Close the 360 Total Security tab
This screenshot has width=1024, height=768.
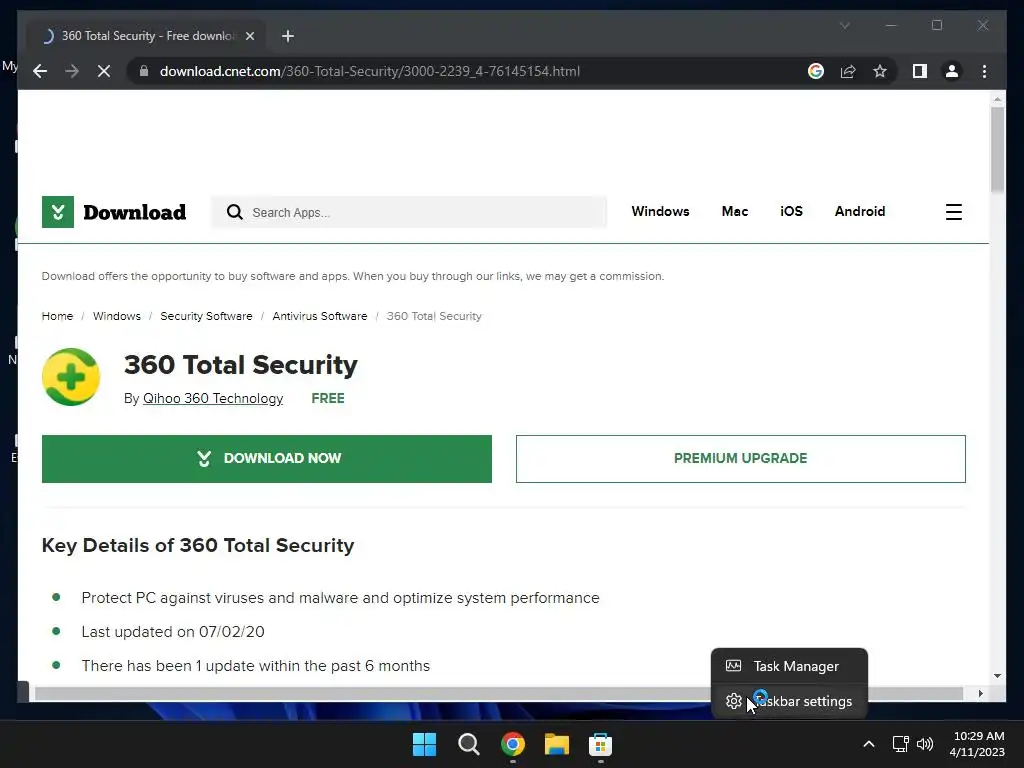[249, 36]
